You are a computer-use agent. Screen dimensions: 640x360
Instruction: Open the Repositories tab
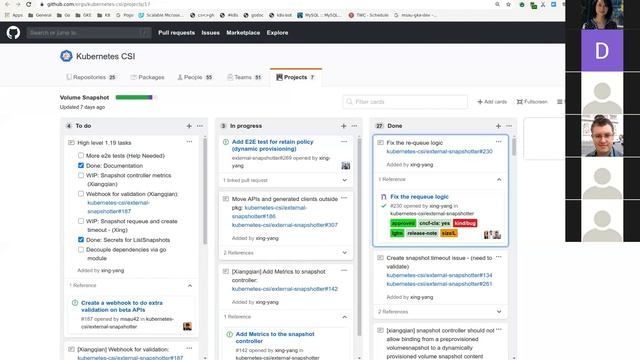tap(91, 77)
